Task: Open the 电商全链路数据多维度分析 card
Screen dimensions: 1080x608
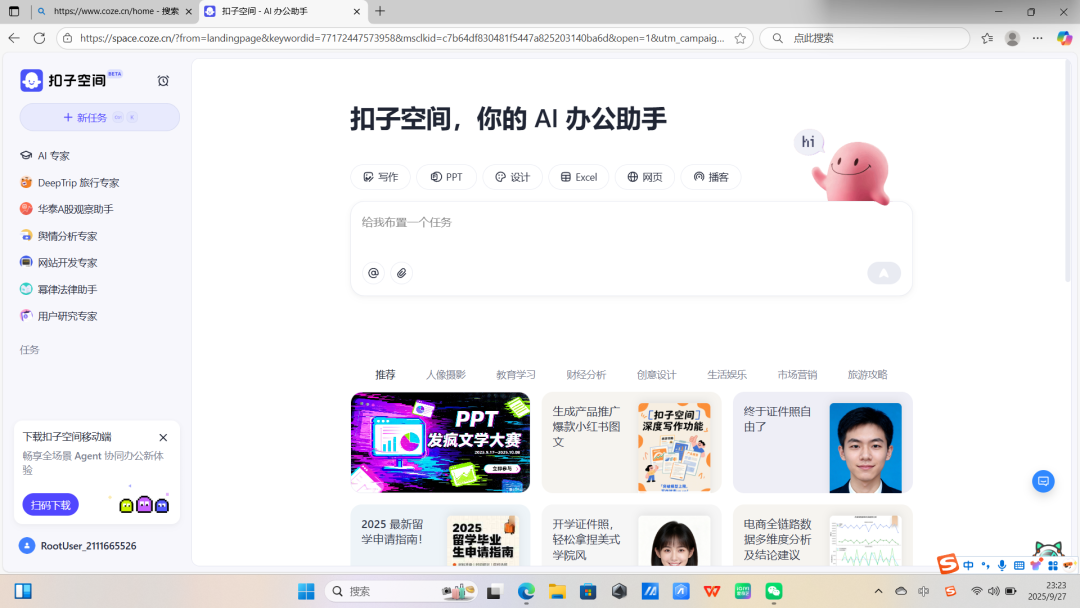Action: pos(822,536)
